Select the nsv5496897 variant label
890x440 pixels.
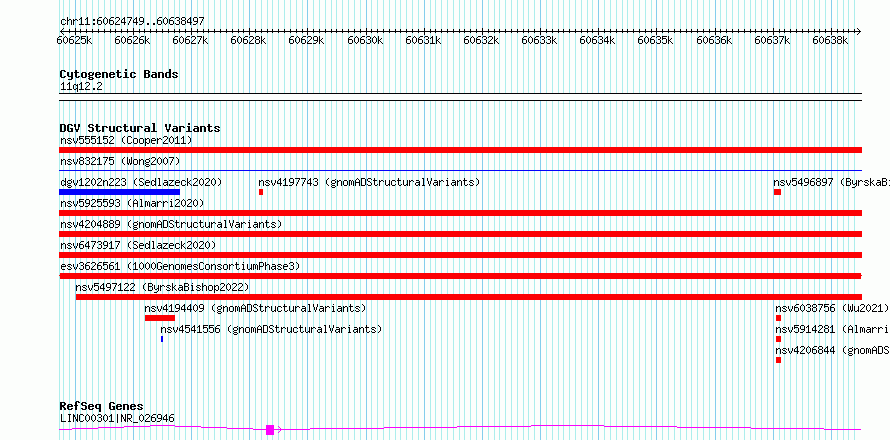[x=831, y=182]
